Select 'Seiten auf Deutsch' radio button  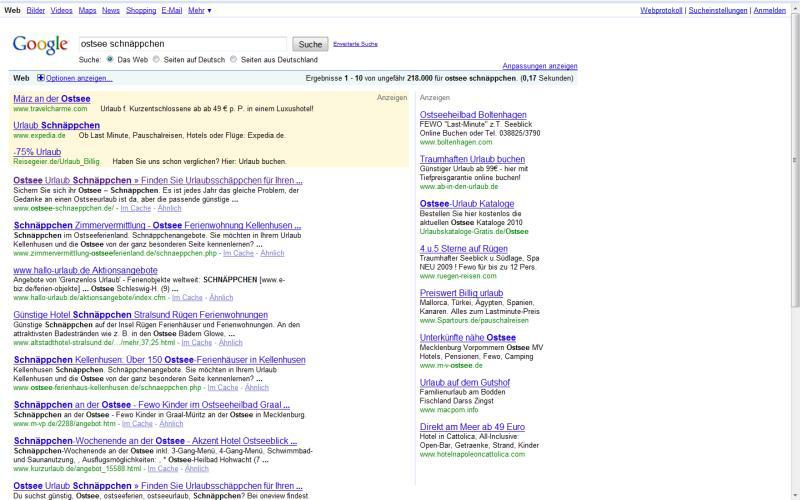pyautogui.click(x=156, y=59)
